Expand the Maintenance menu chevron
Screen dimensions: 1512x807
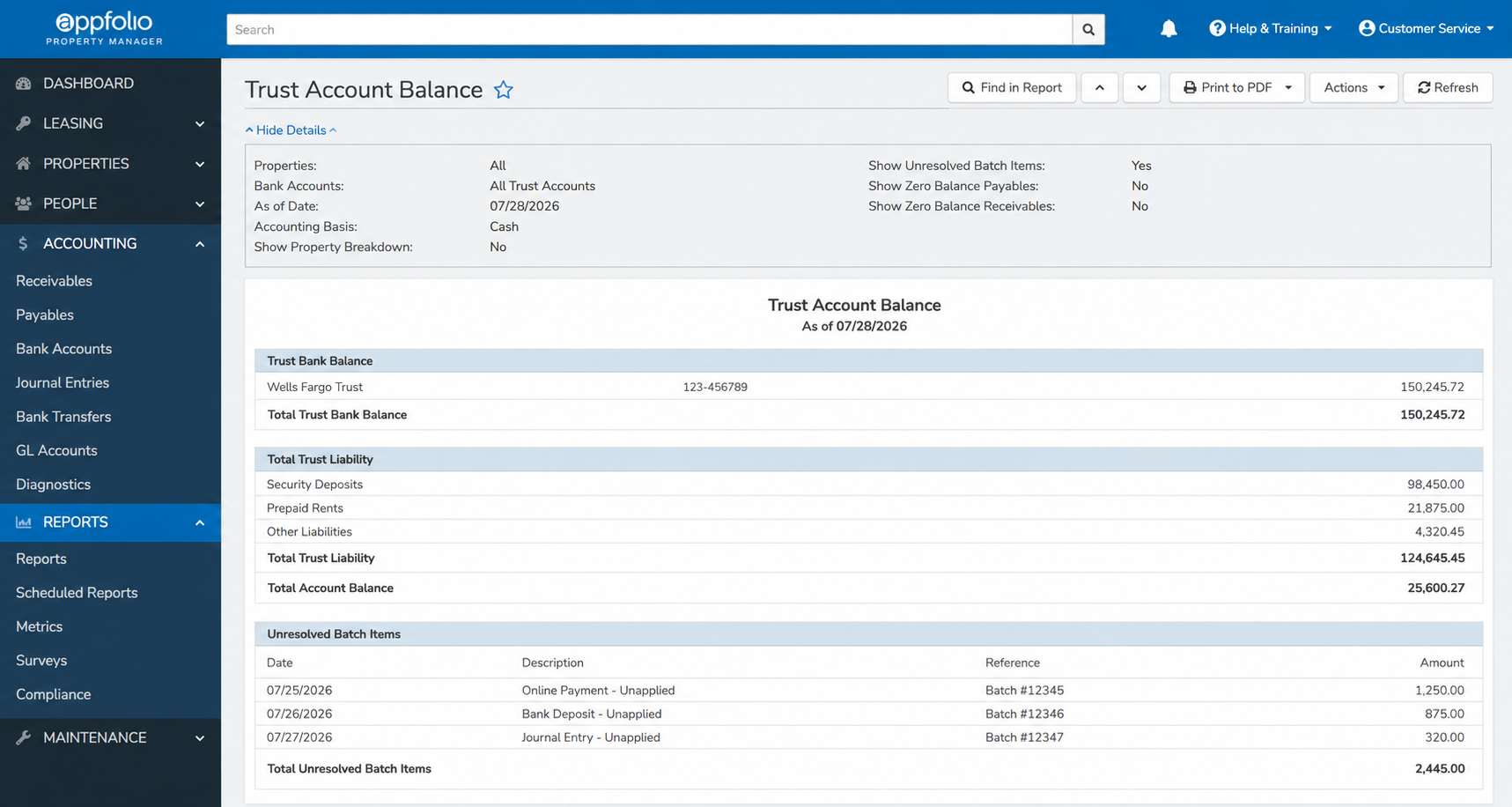tap(200, 738)
